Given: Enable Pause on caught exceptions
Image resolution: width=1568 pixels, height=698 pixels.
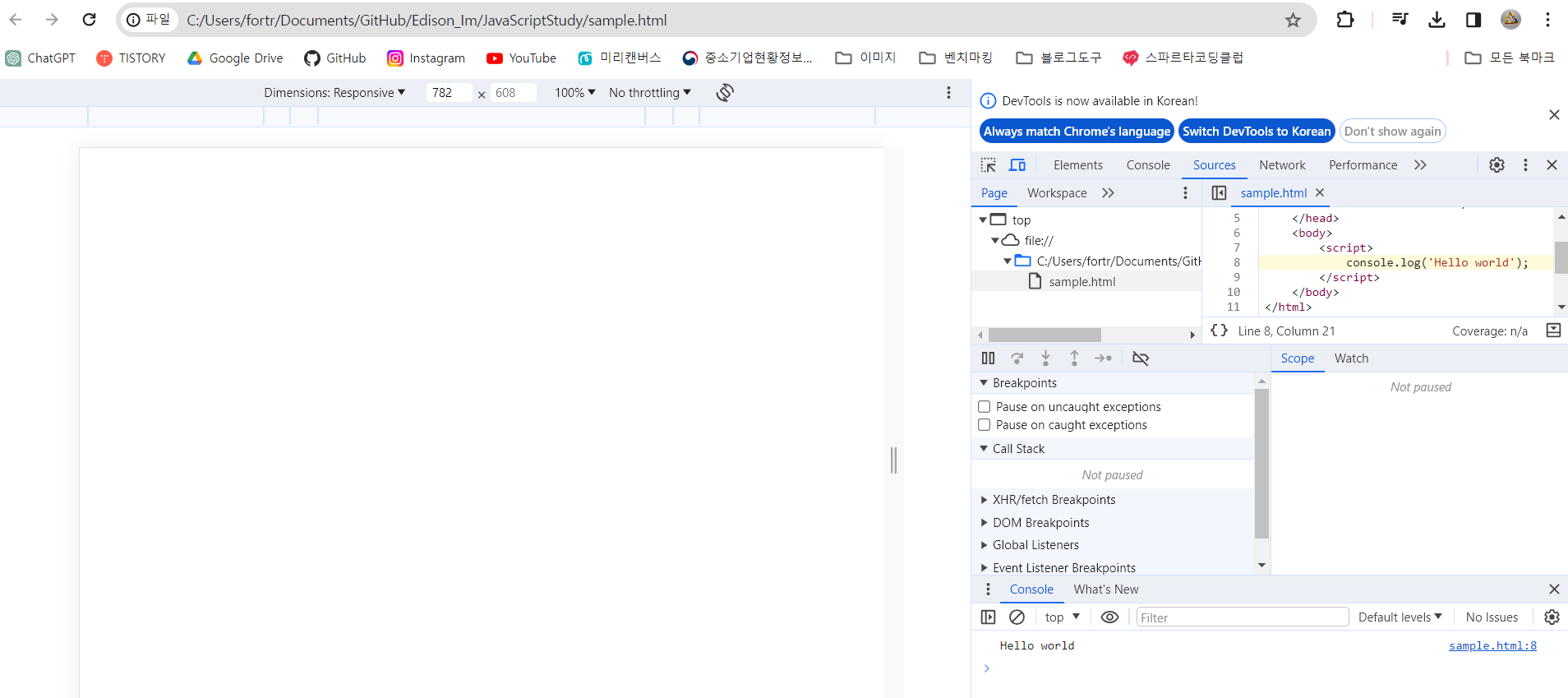Looking at the screenshot, I should (984, 424).
